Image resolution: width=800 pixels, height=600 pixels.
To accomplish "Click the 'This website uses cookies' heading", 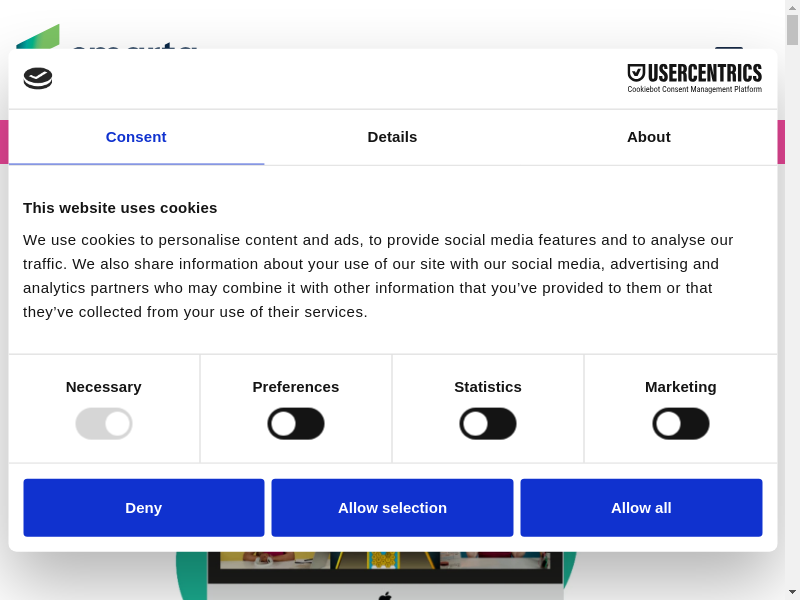I will (120, 208).
